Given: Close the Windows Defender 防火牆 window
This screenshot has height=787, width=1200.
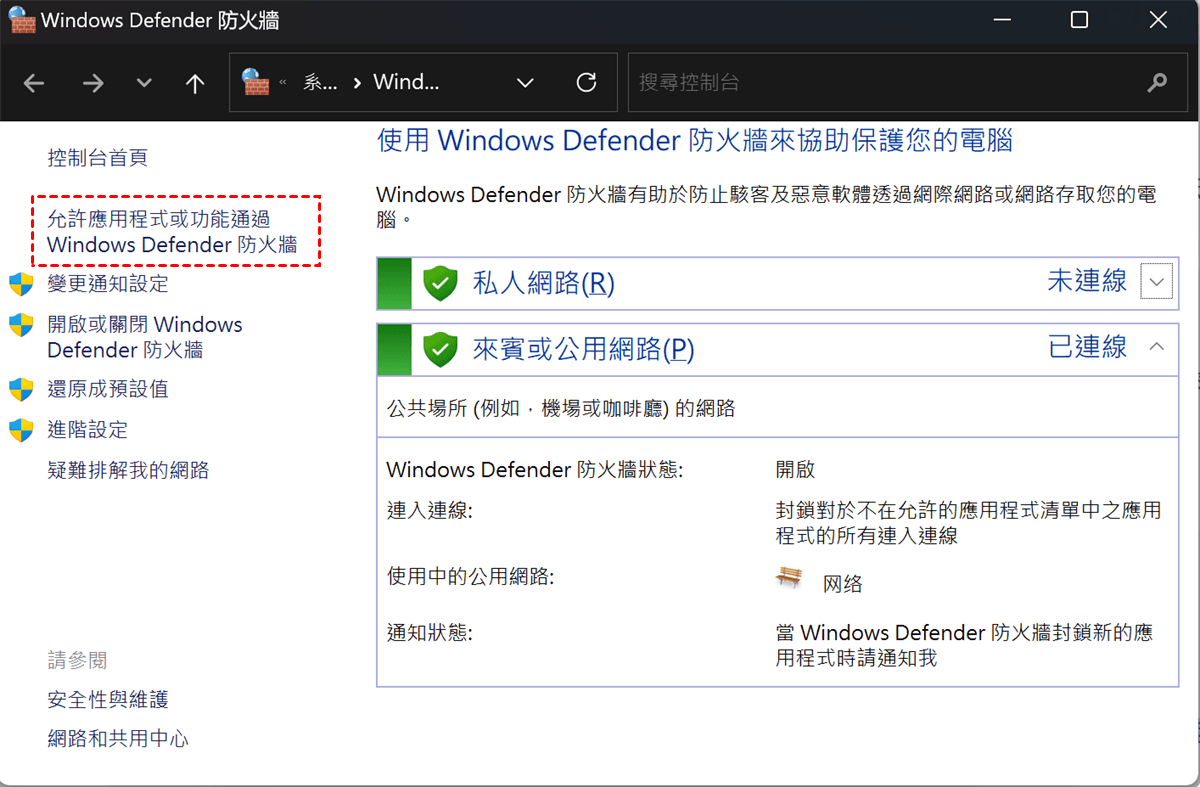Looking at the screenshot, I should [1158, 19].
